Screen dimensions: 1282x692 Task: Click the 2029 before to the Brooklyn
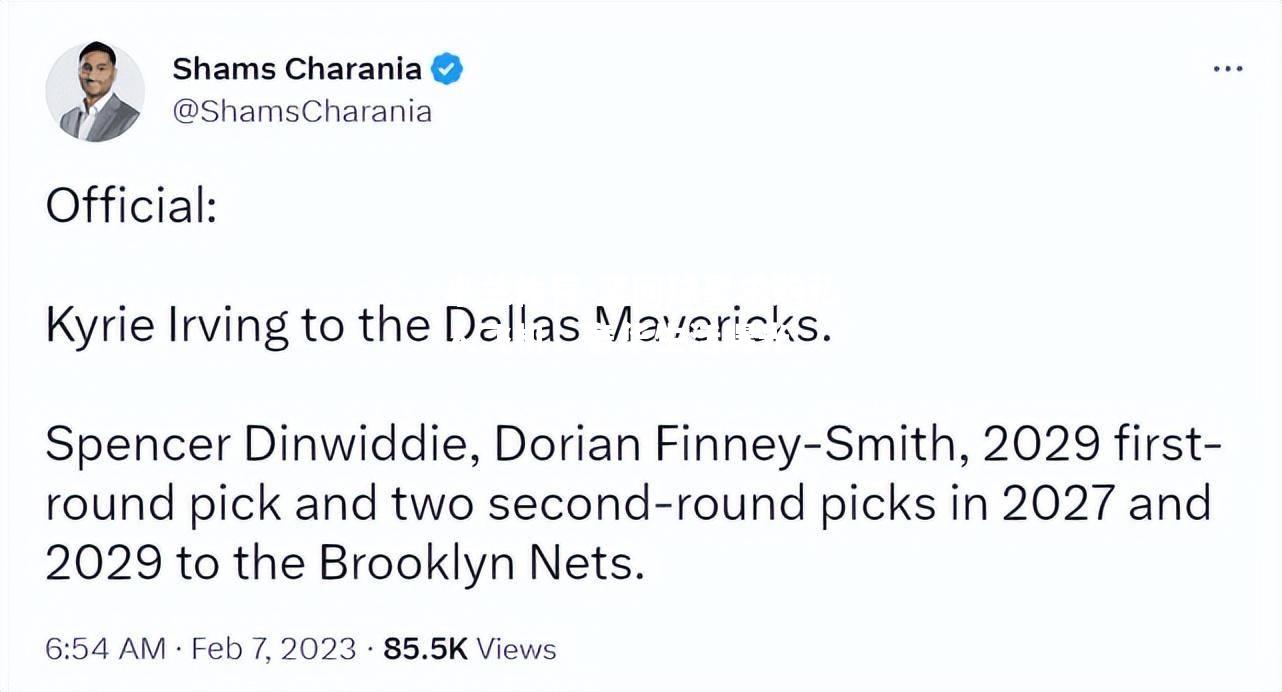(x=103, y=565)
